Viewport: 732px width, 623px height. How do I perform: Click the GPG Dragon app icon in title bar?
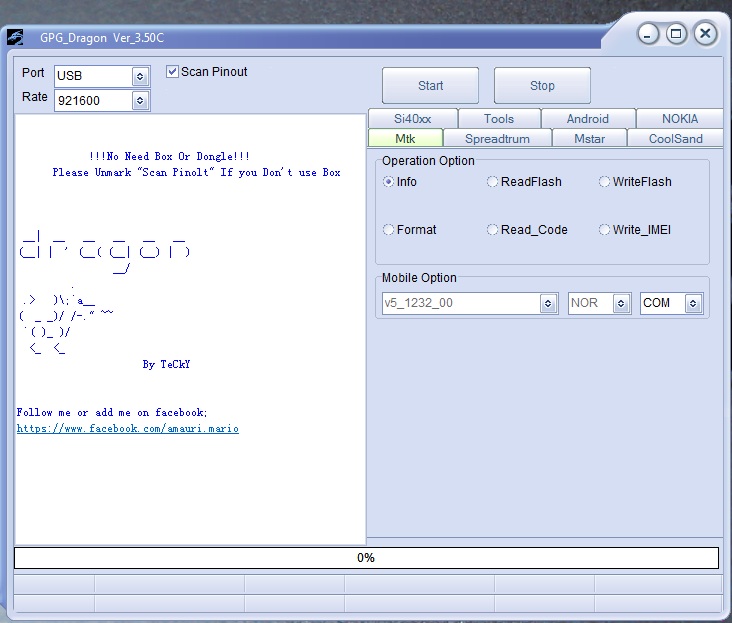pyautogui.click(x=15, y=37)
